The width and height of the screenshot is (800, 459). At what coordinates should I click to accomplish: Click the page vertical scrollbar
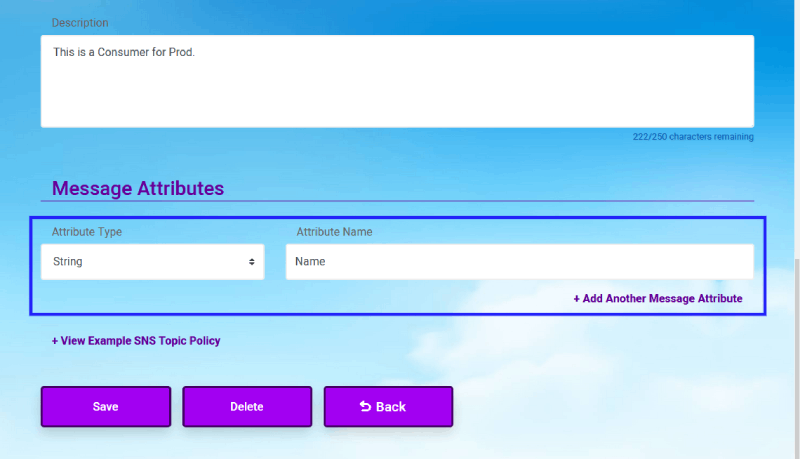(x=797, y=357)
